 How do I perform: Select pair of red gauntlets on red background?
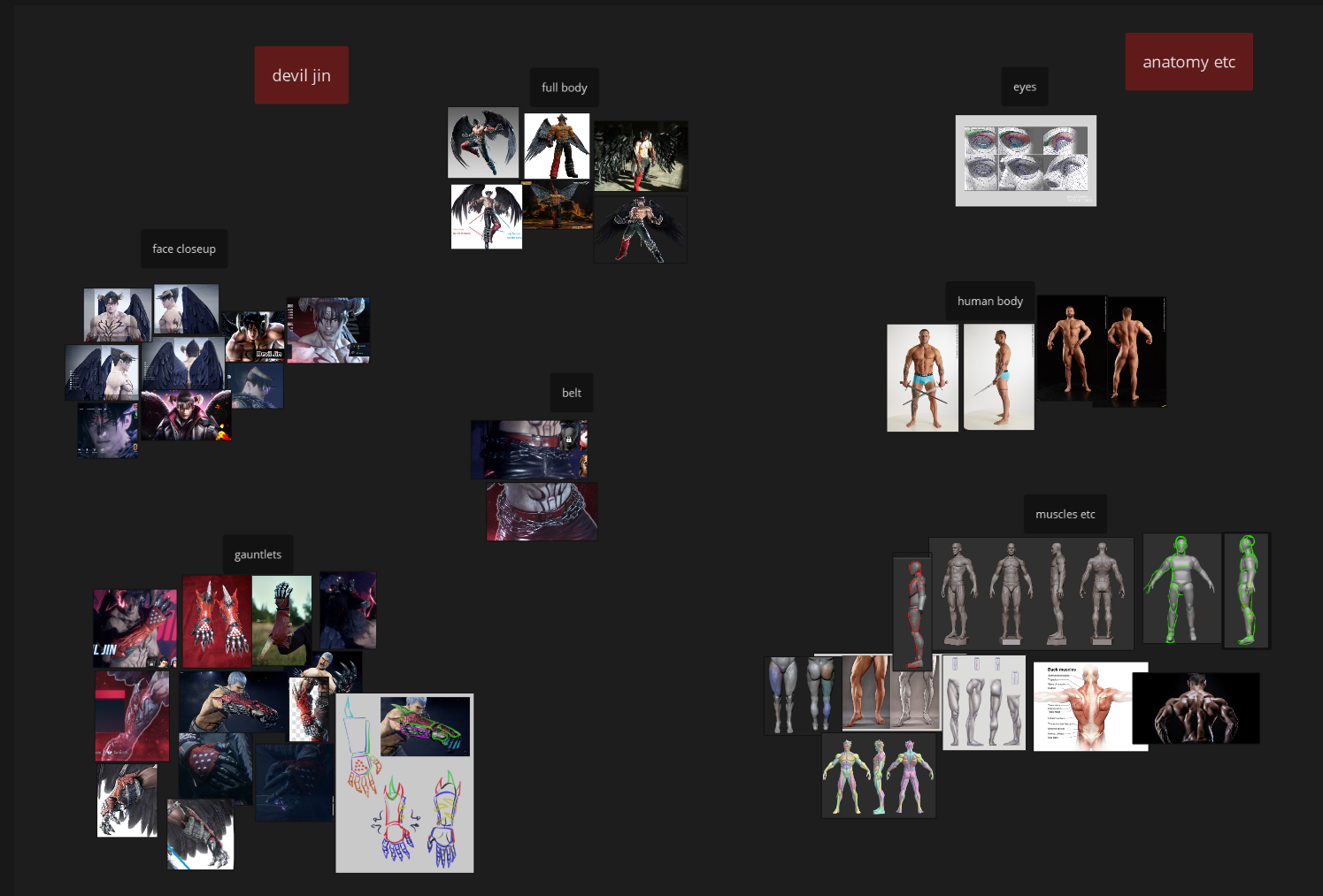point(217,621)
